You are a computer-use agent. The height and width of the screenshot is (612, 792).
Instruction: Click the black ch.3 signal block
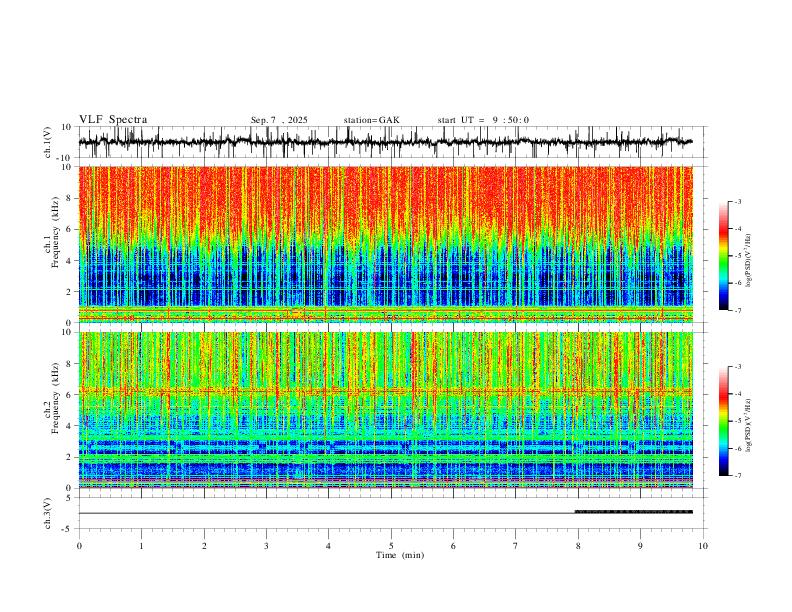634,512
